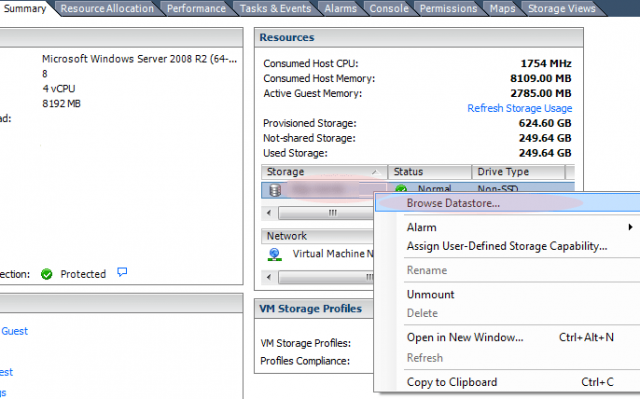640x399 pixels.
Task: Select Copy to Clipboard menu item
Action: [x=452, y=382]
